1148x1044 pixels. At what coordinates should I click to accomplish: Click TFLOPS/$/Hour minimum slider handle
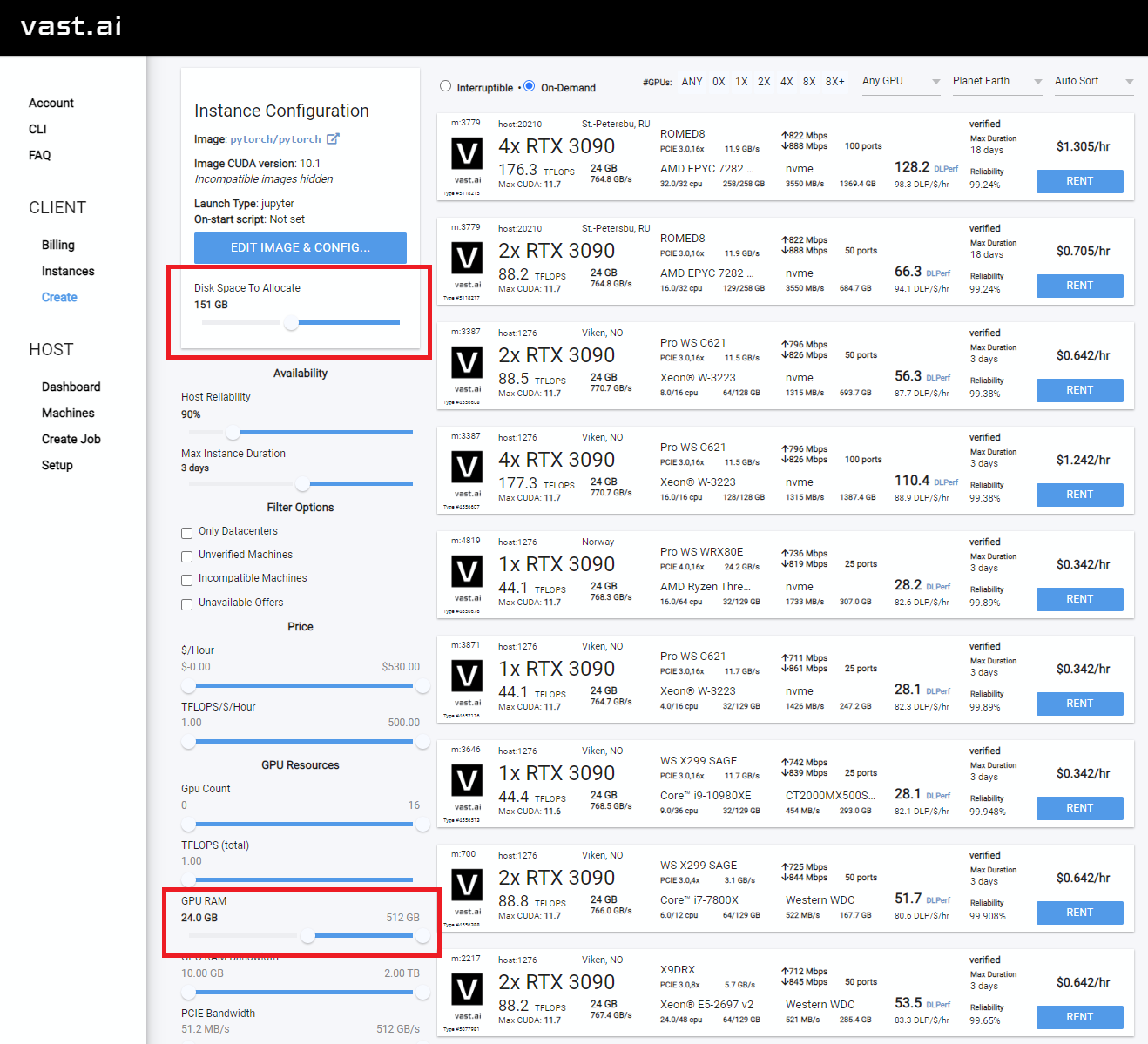[188, 742]
